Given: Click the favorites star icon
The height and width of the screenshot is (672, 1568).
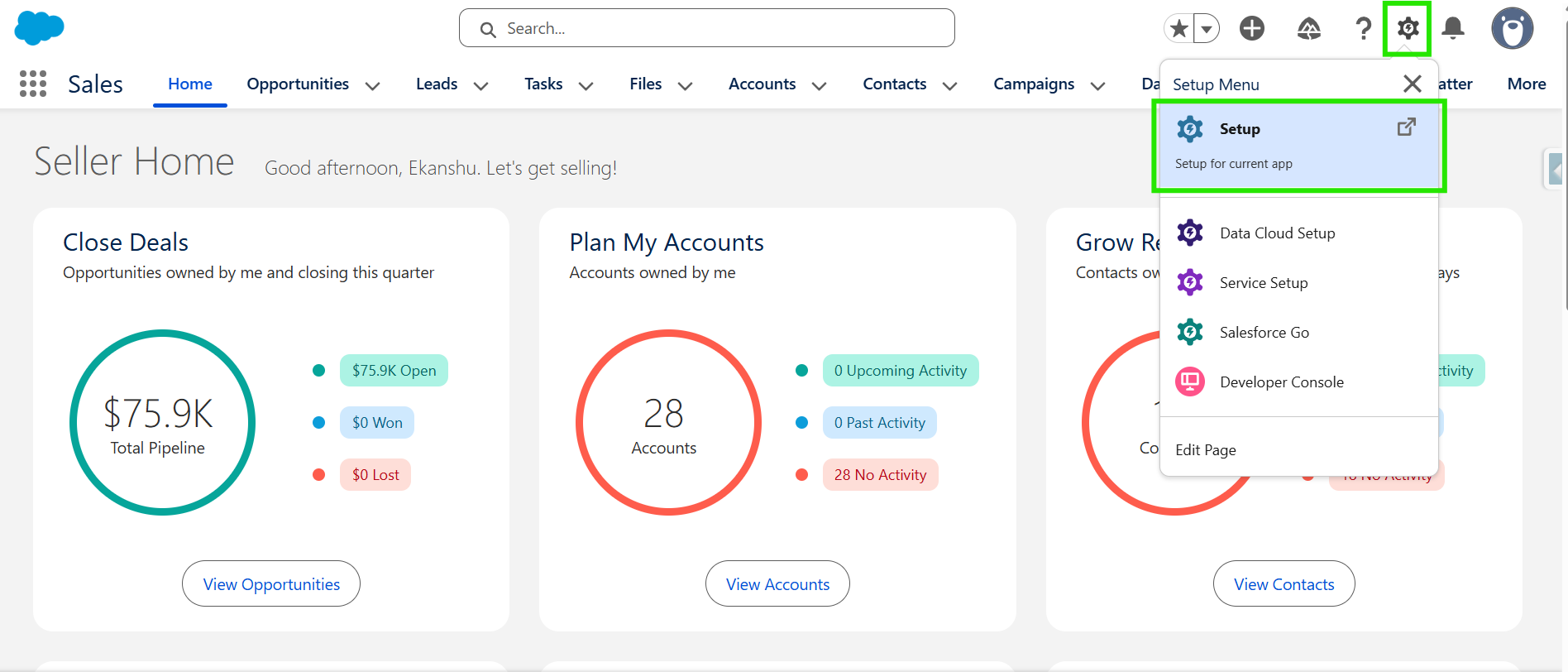Looking at the screenshot, I should (1179, 29).
